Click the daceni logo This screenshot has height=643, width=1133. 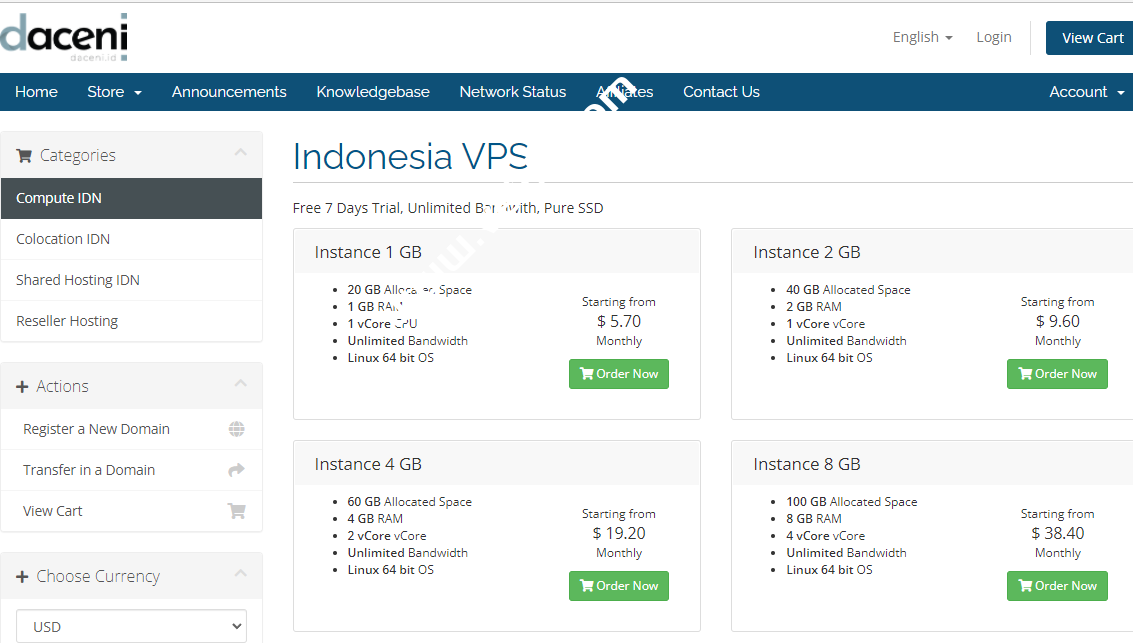pyautogui.click(x=64, y=35)
